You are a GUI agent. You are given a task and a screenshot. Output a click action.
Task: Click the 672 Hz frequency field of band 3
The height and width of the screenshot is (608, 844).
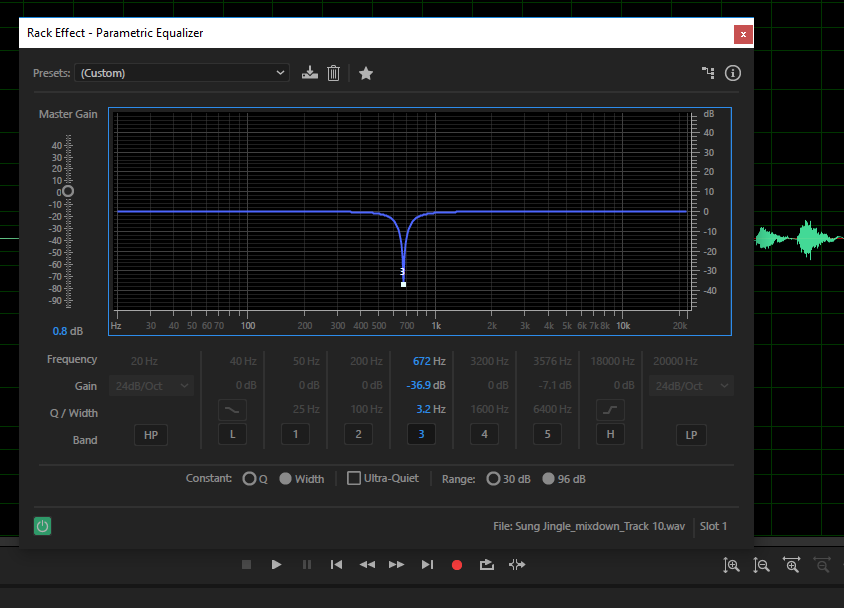click(429, 361)
